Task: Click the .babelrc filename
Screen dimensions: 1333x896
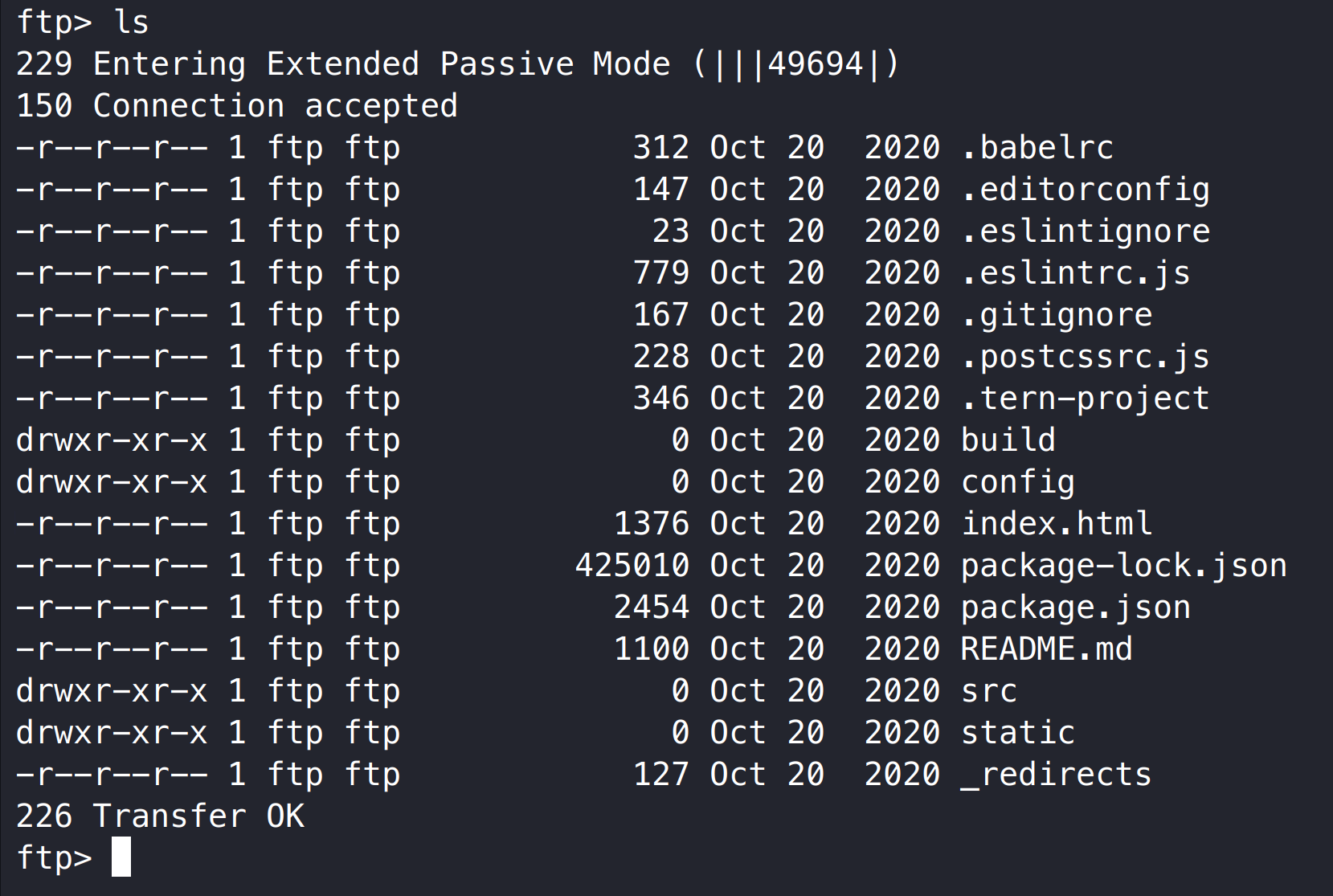Action: 1037,148
